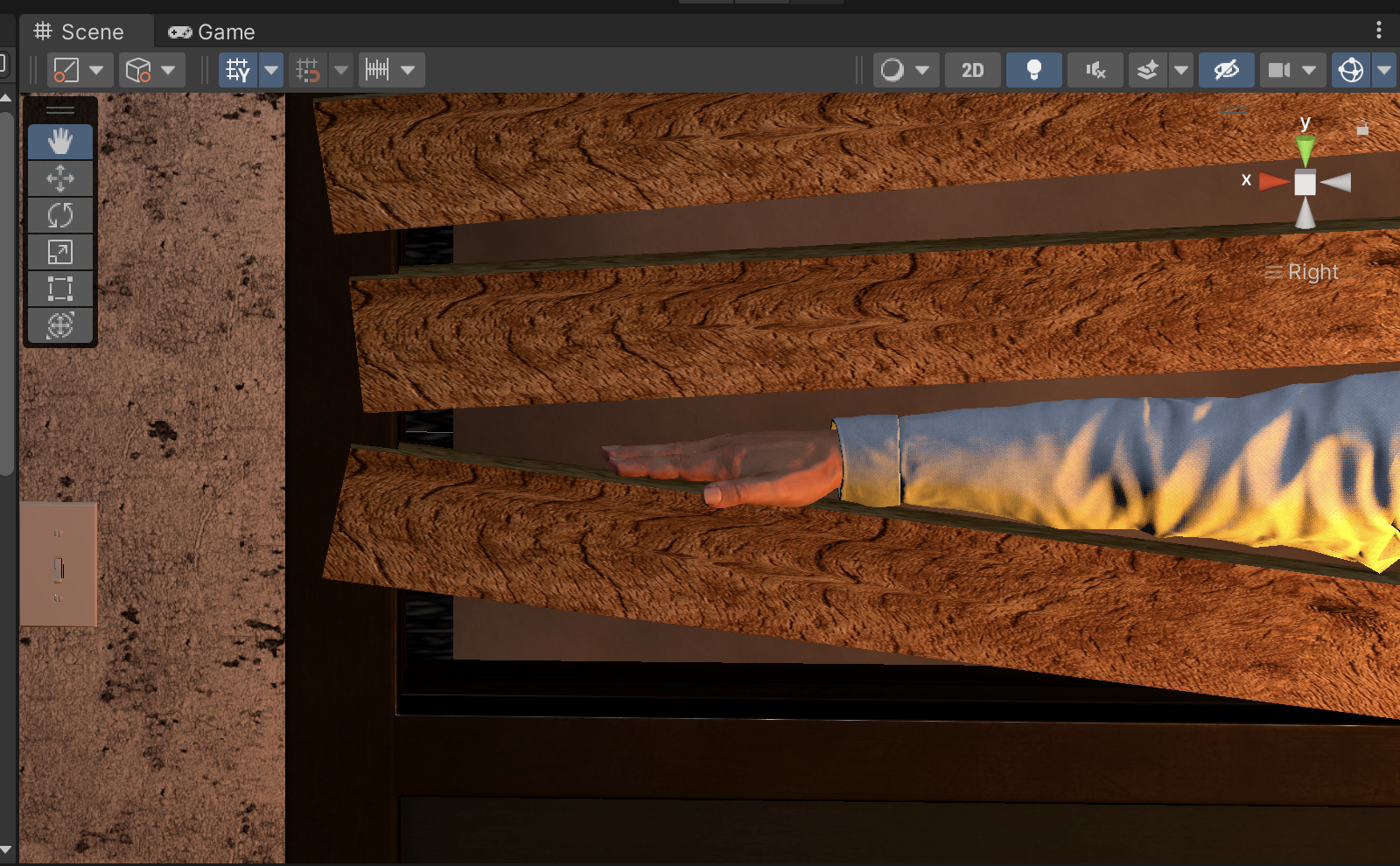Screen dimensions: 1400x866
Task: Click the scene camera settings icon
Action: (x=1279, y=70)
